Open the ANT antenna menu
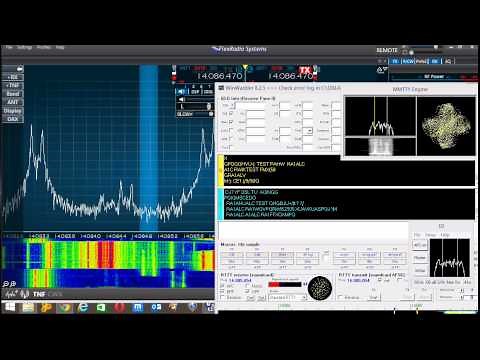This screenshot has height=360, width=480. [x=13, y=102]
